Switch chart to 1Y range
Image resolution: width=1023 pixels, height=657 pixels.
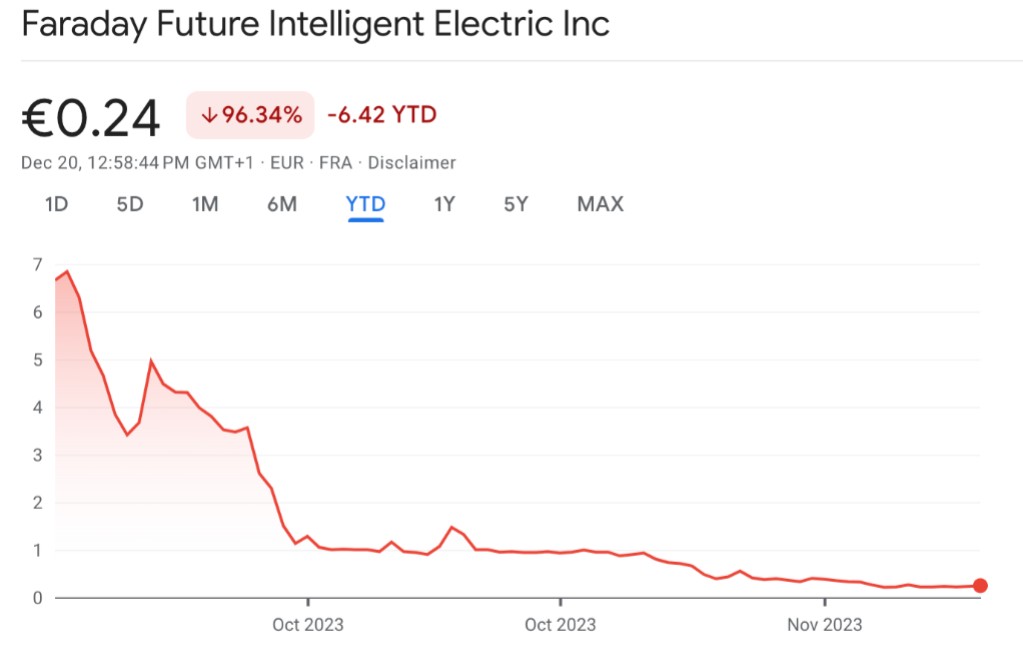point(444,204)
